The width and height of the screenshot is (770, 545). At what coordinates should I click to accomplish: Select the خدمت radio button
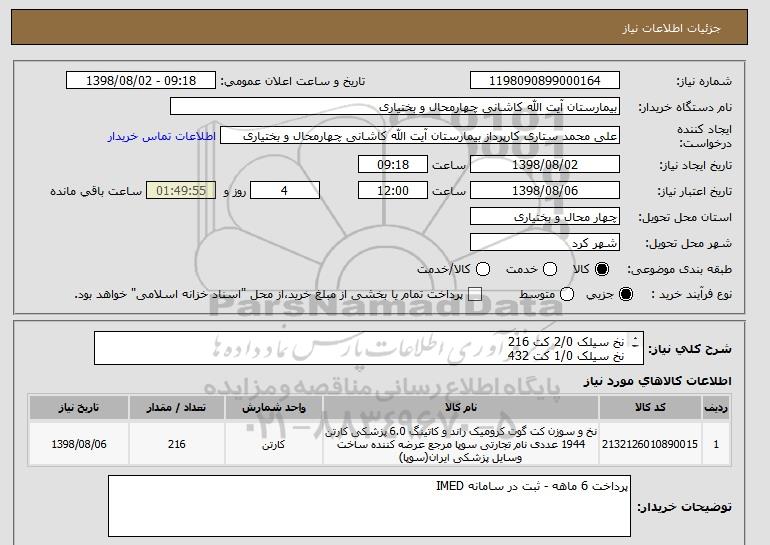pos(550,269)
